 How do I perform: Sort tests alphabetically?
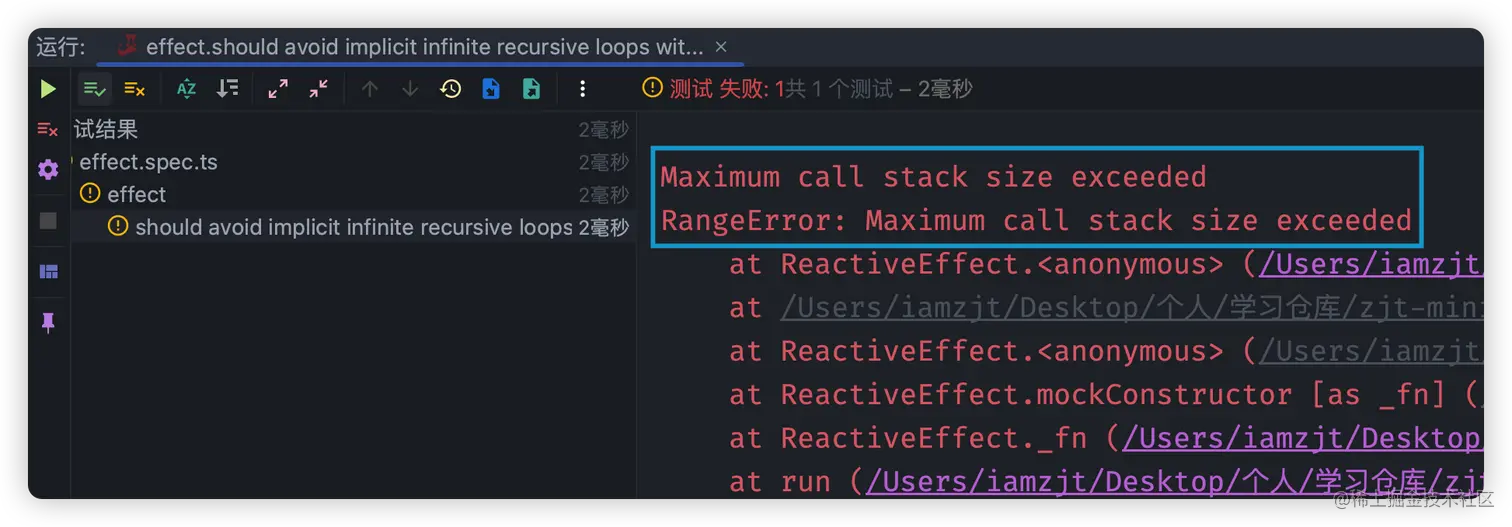[186, 89]
